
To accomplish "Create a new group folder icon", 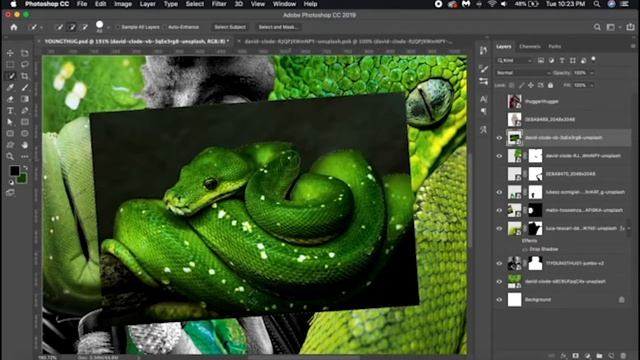I will 599,356.
